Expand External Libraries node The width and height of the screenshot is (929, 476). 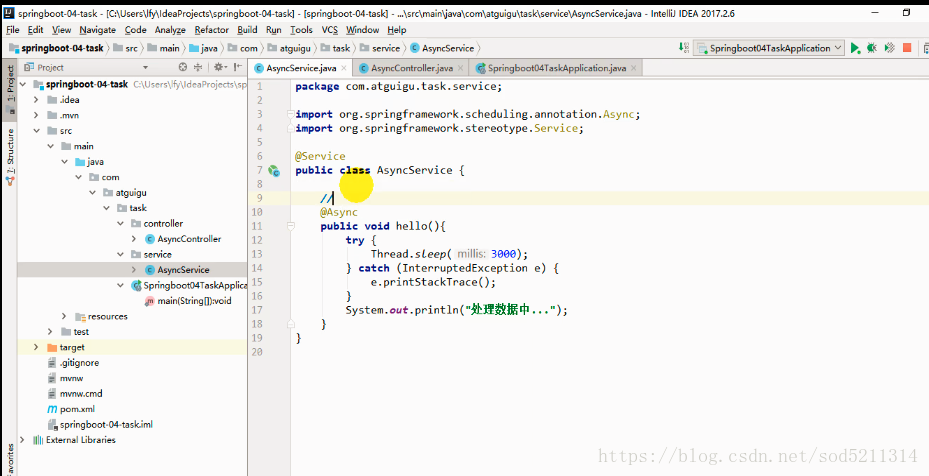click(23, 440)
